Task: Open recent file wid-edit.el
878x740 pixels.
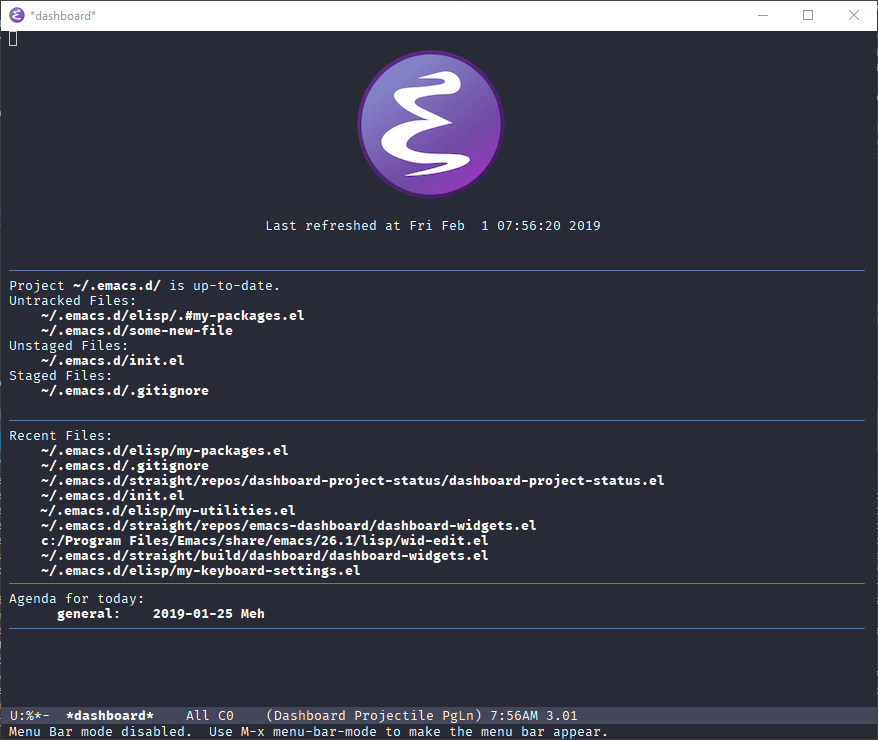Action: pos(264,541)
